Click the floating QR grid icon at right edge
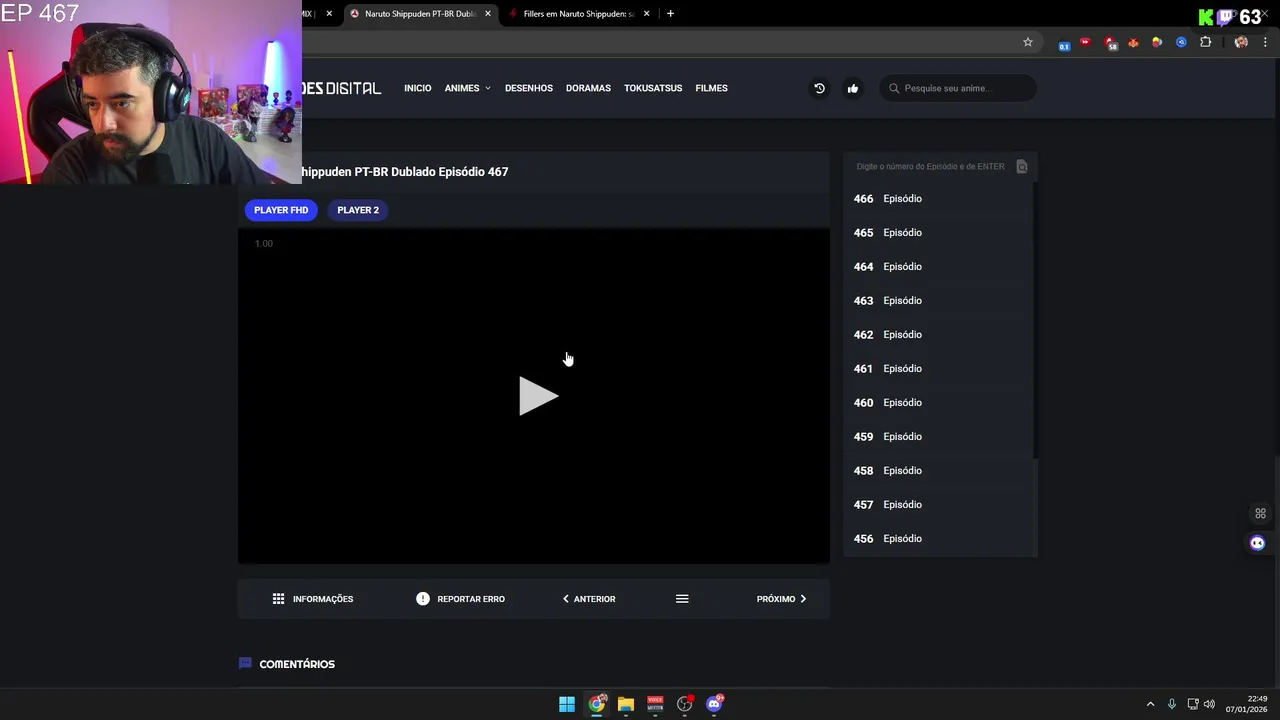1280x720 pixels. click(1260, 514)
